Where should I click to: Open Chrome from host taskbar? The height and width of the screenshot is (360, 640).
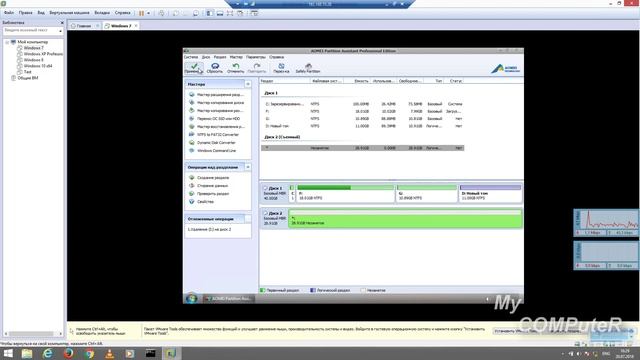[x=89, y=353]
